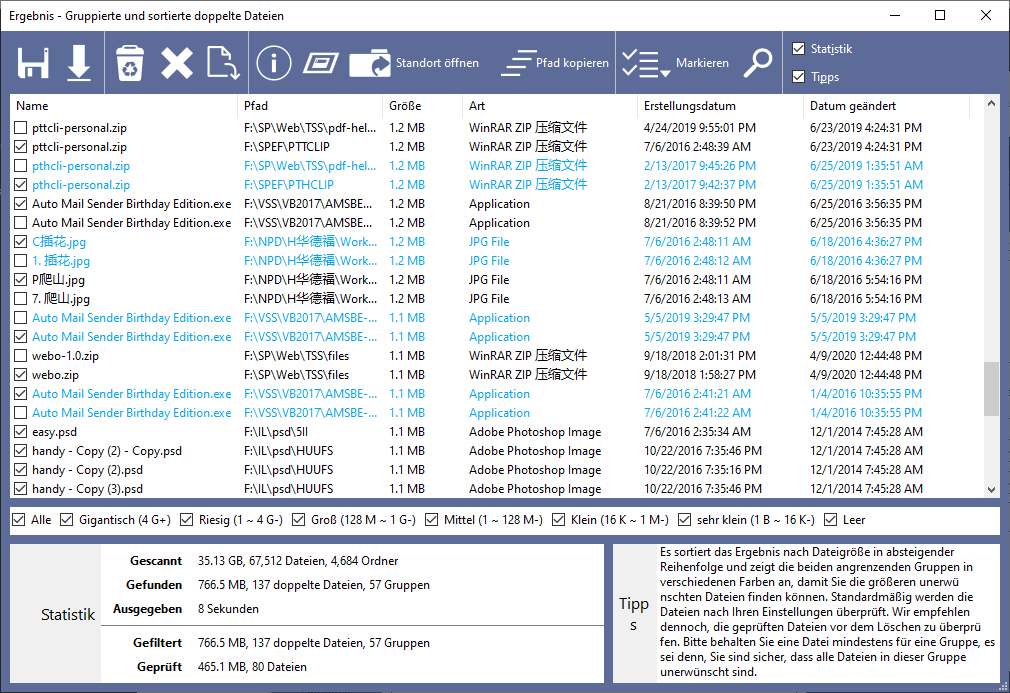
Task: Click the file list scrollbar down arrow
Action: point(991,489)
